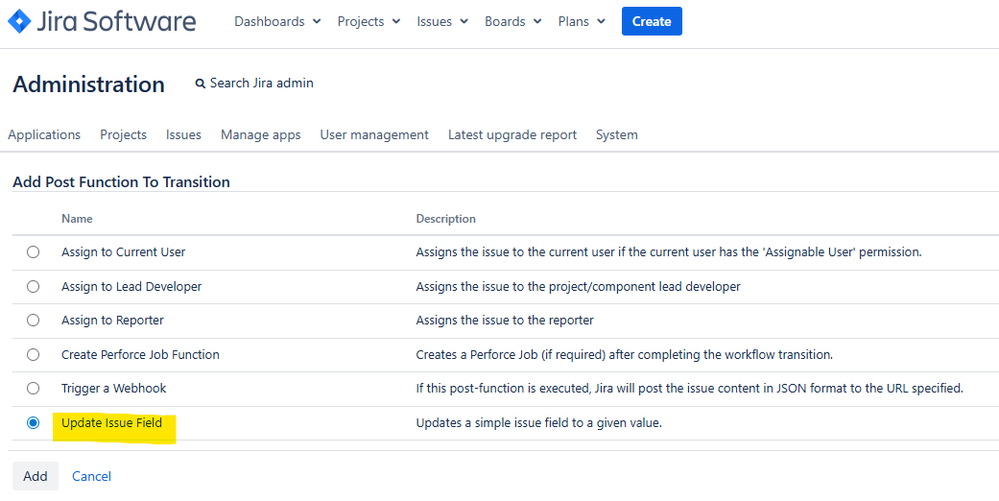Open the Issues dropdown in top navigation
Screen dimensions: 999x501
[x=442, y=21]
